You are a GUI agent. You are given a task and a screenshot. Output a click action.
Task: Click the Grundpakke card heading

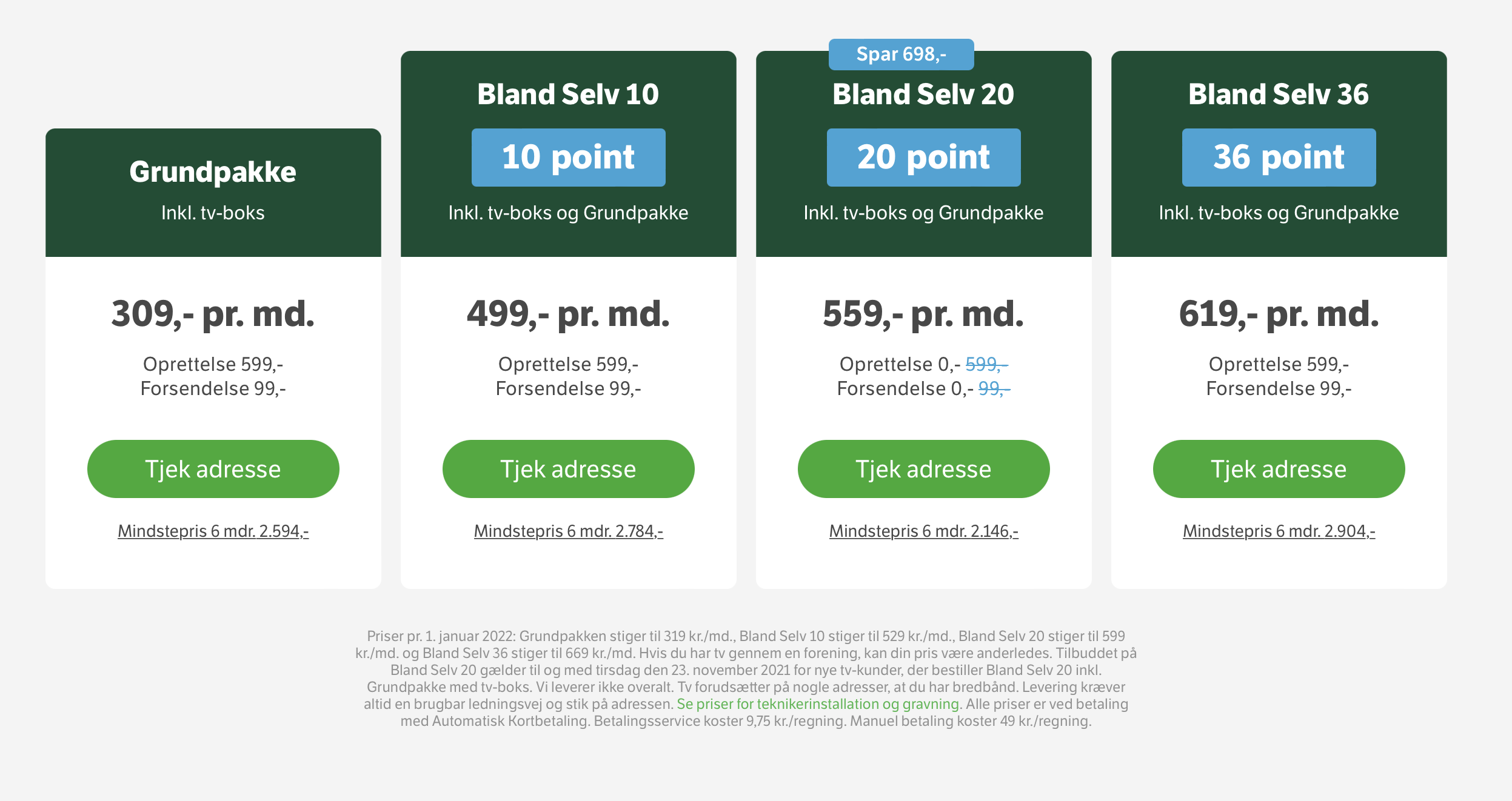(213, 171)
